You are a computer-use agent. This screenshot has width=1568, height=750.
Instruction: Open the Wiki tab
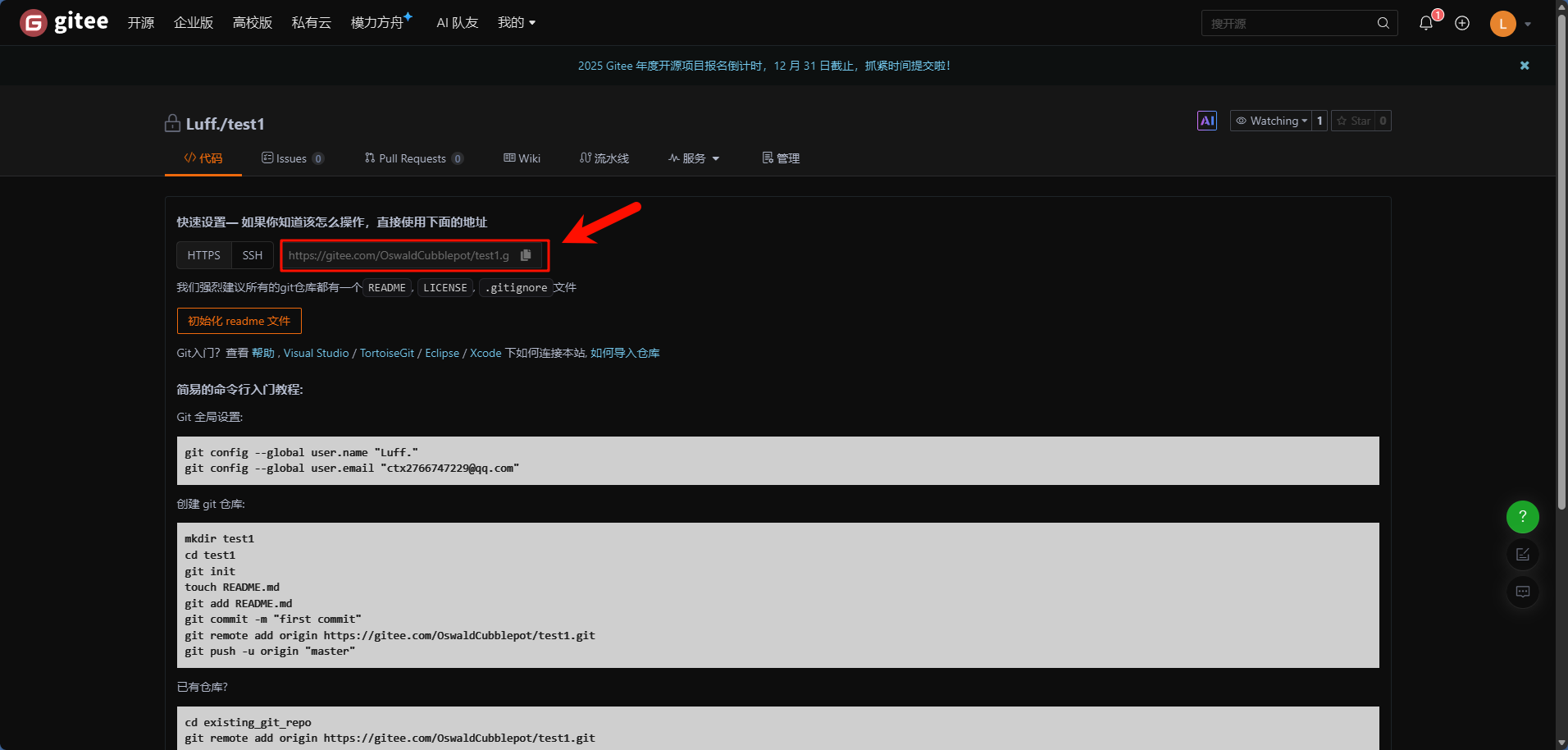point(522,158)
